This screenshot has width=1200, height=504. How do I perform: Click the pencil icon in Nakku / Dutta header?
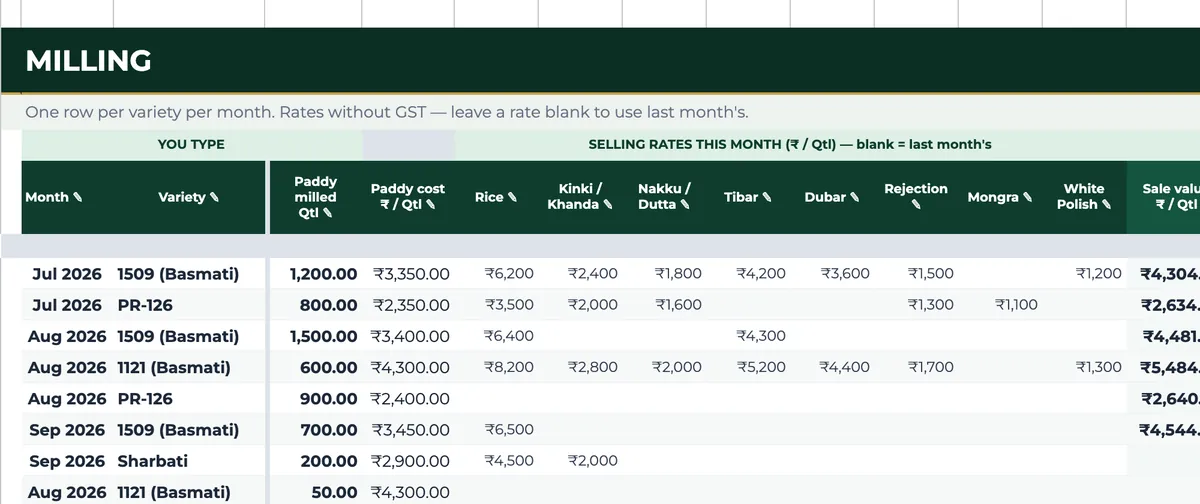685,205
